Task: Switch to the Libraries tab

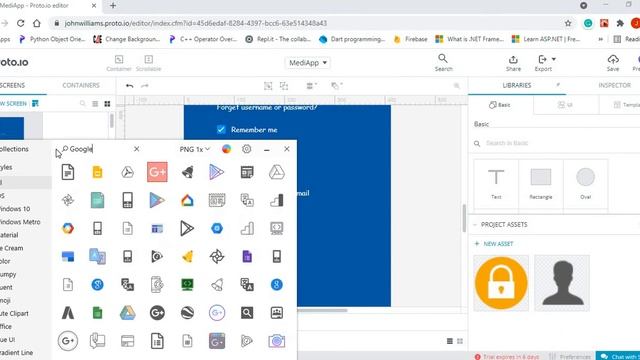Action: pos(517,85)
